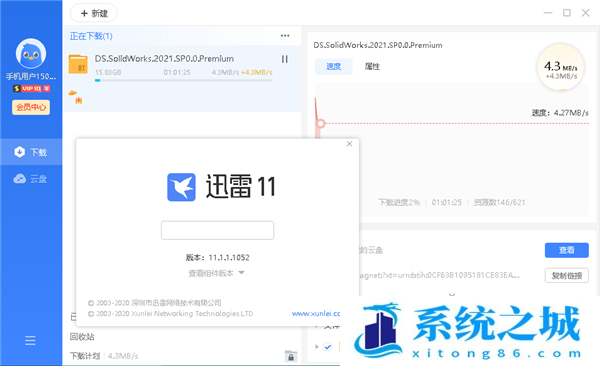This screenshot has width=600, height=366.
Task: Click the 查看 button
Action: 567,250
